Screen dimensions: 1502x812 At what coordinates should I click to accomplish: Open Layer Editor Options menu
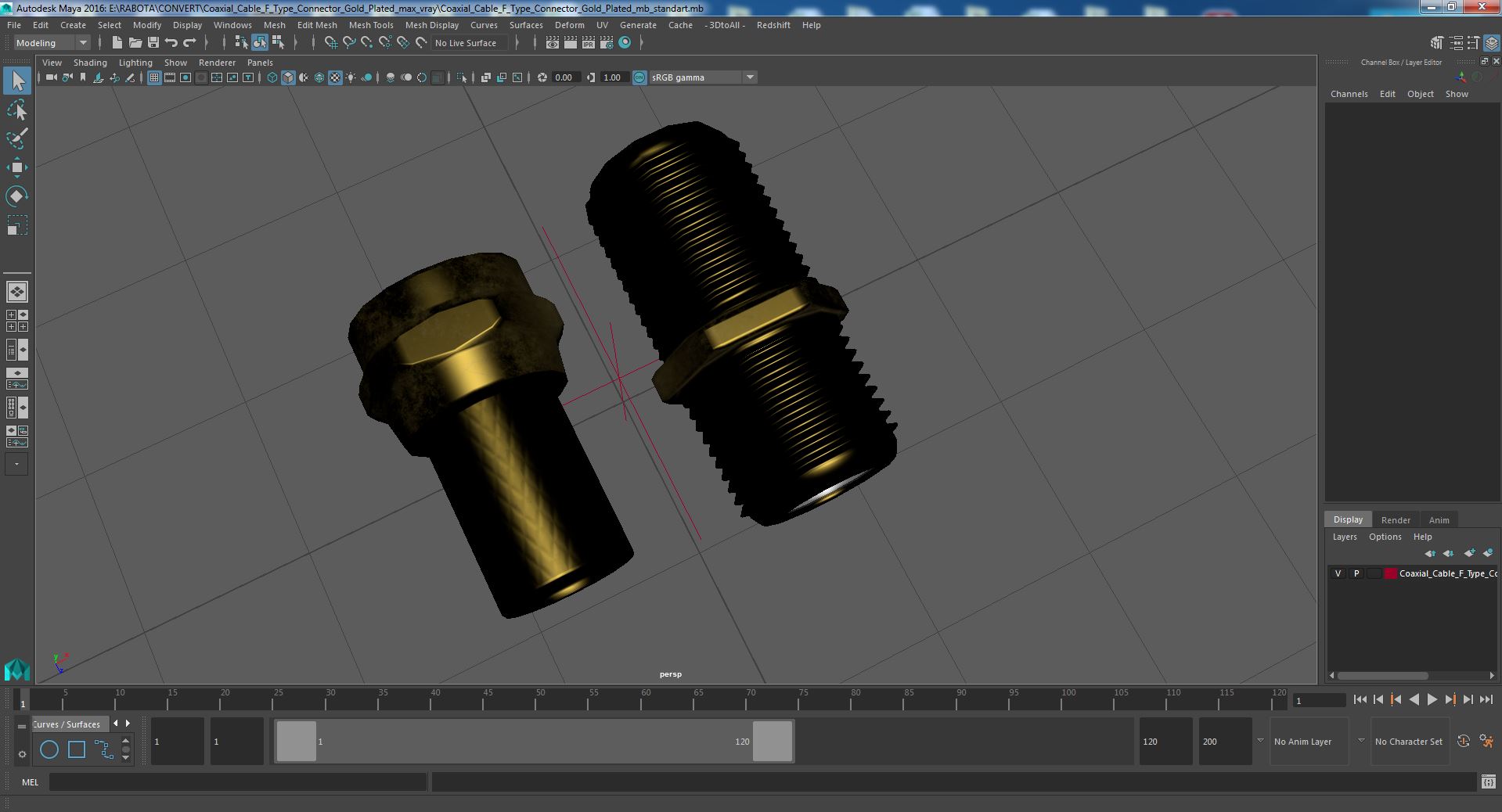click(x=1385, y=537)
